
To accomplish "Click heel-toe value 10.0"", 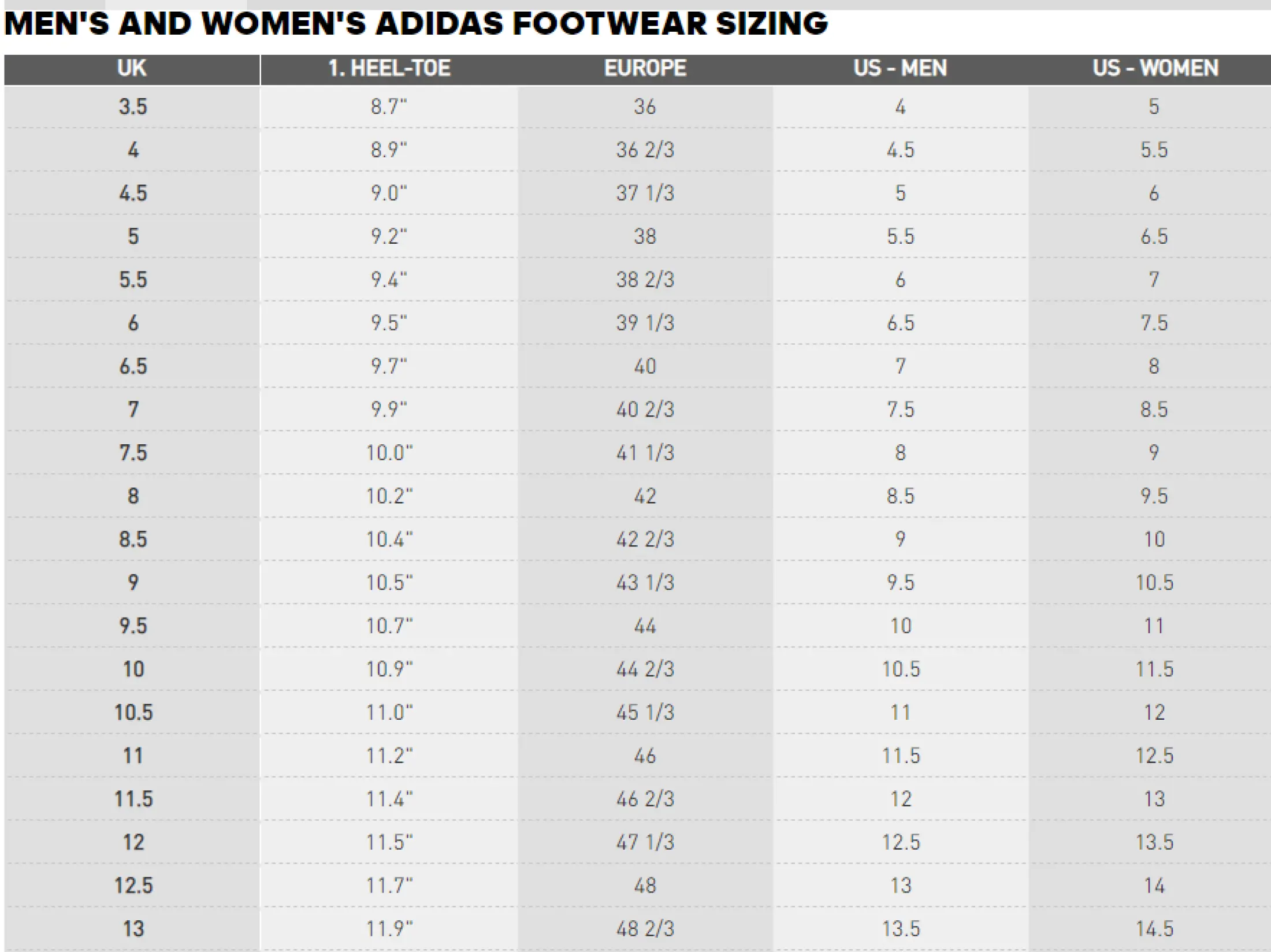I will 389,453.
